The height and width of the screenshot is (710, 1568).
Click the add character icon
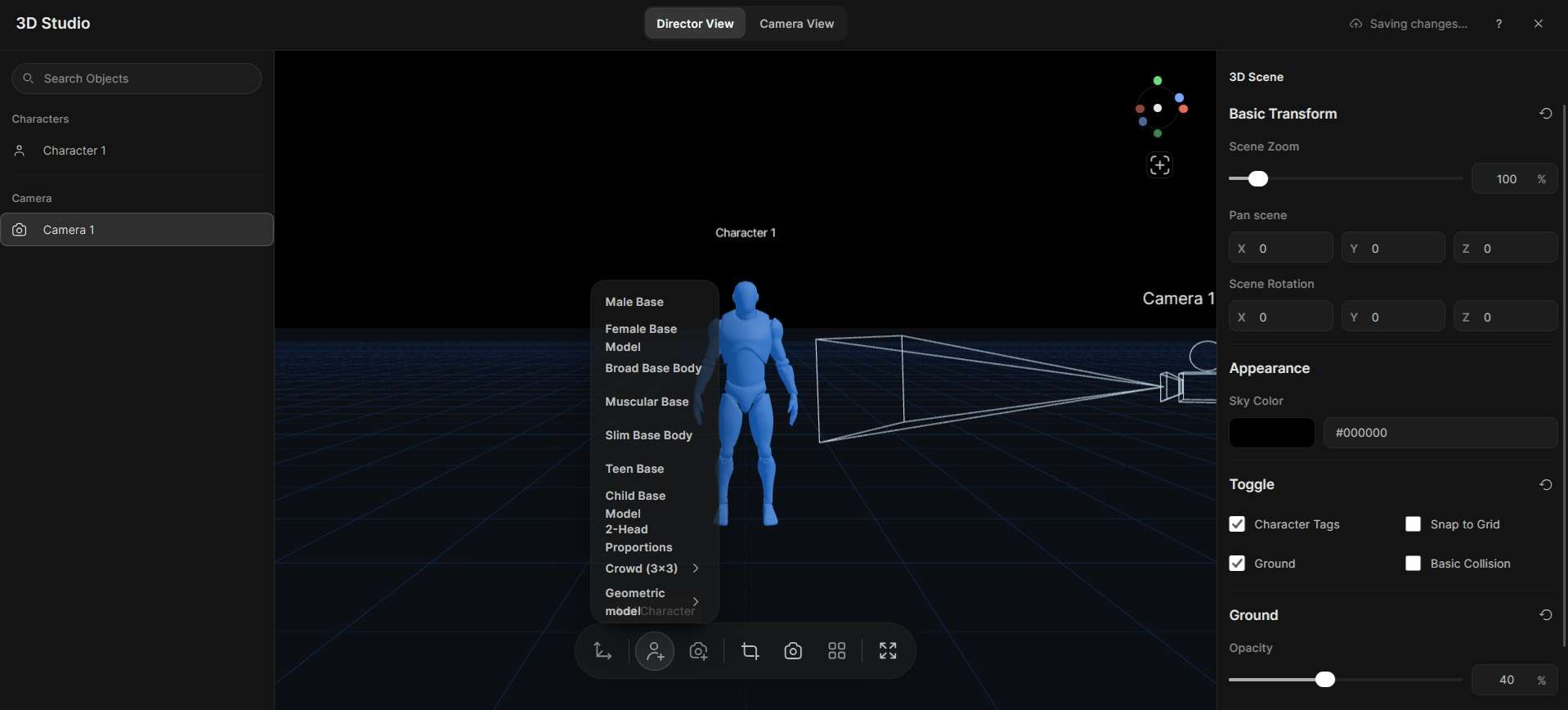click(655, 651)
